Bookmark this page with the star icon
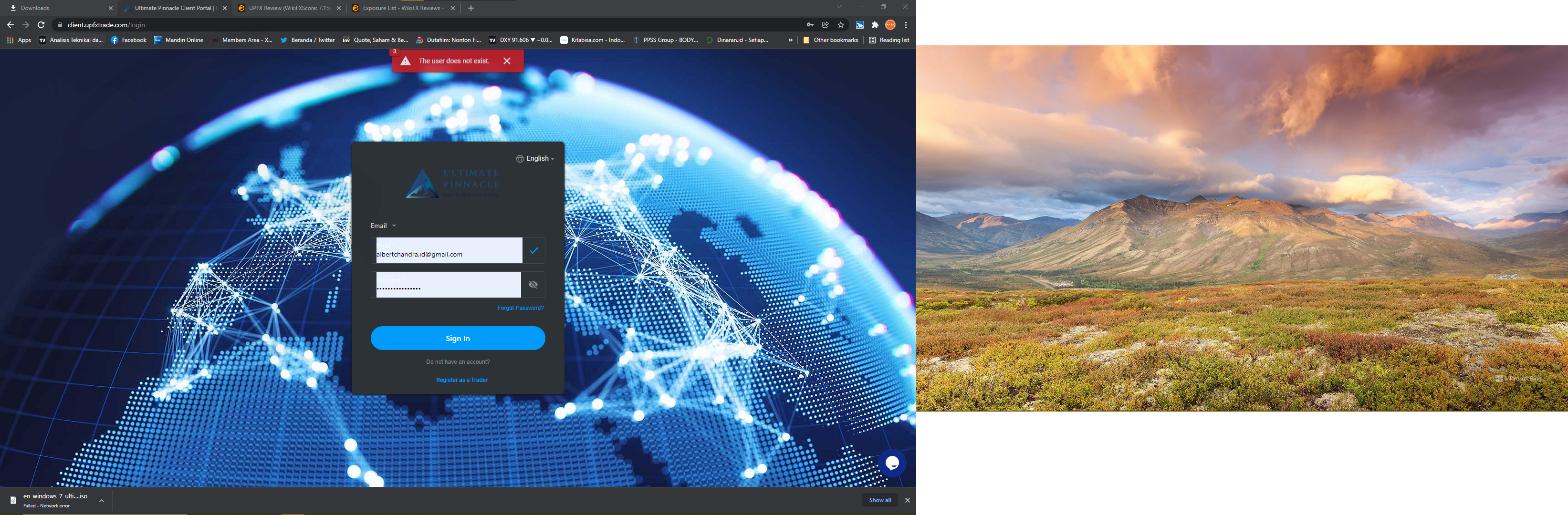The height and width of the screenshot is (515, 1568). click(x=841, y=25)
